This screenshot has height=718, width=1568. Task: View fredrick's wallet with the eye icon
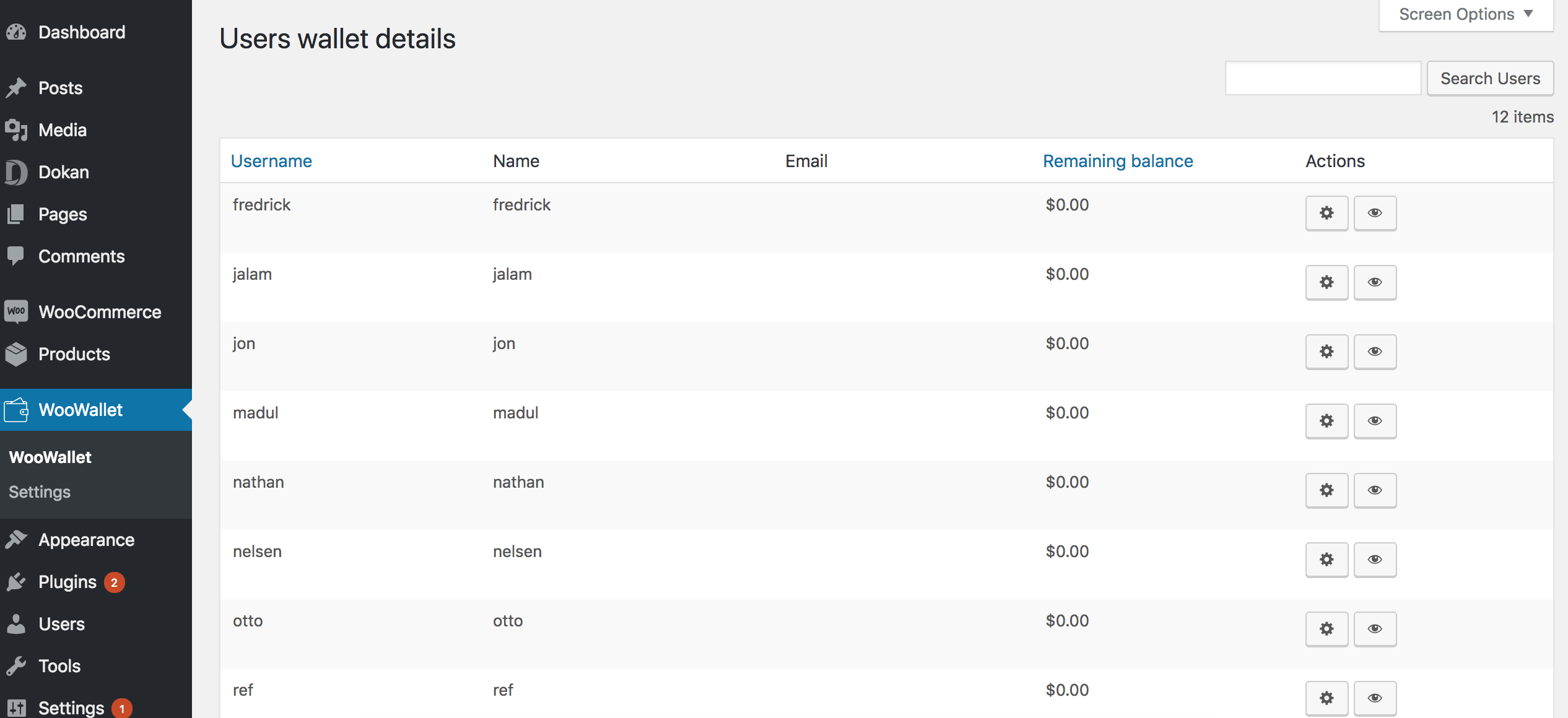(x=1375, y=213)
